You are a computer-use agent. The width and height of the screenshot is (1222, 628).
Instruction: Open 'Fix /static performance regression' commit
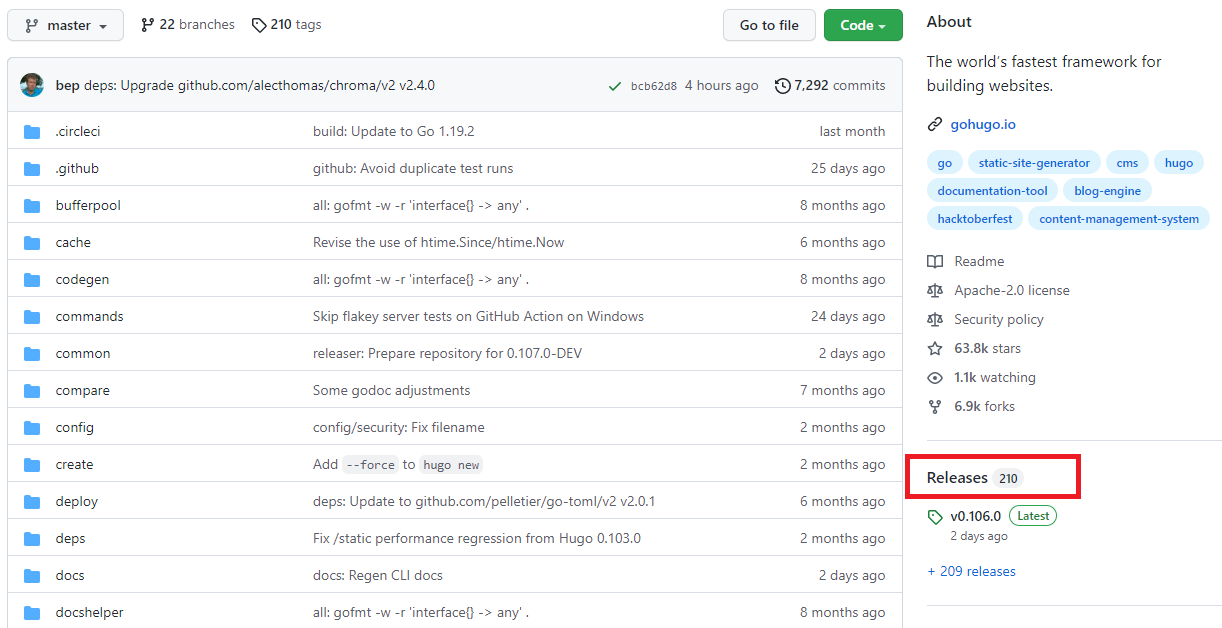[x=477, y=538]
